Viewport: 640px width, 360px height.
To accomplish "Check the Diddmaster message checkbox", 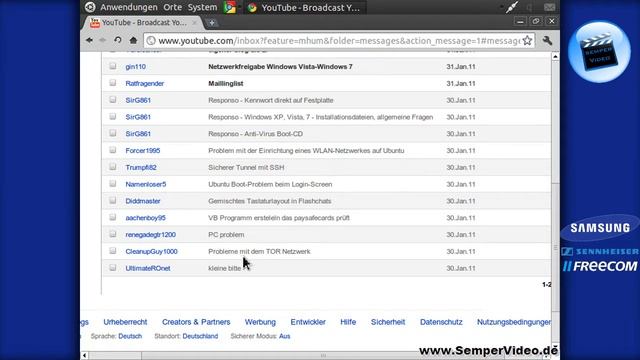I will tap(113, 200).
